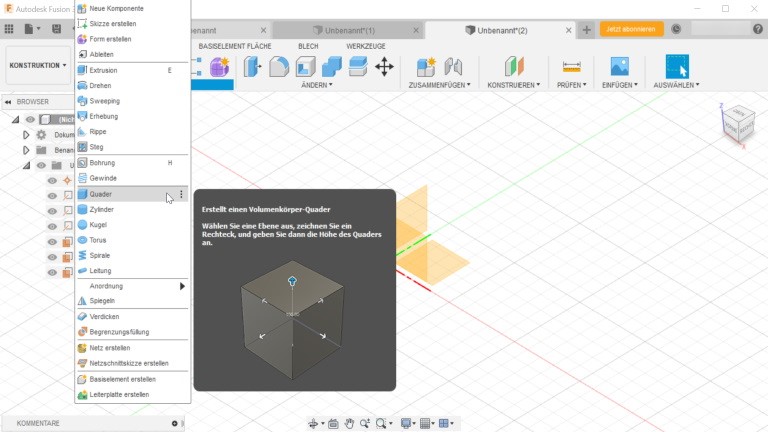Click the Extrusion tool icon

[83, 71]
